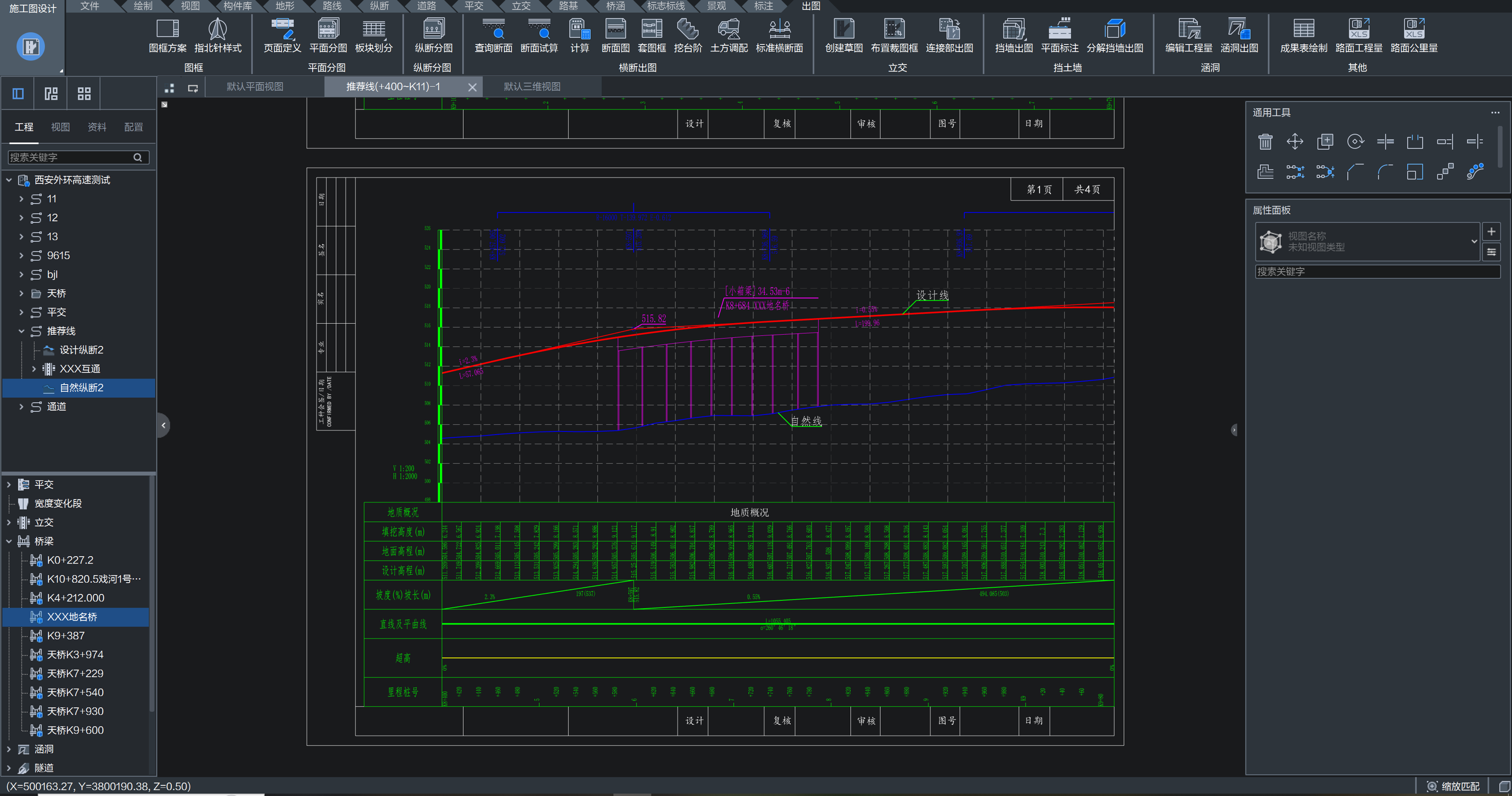Screen dimensions: 1512x796
Task: Select the 土方调配 earthwork allocation tool
Action: (728, 29)
